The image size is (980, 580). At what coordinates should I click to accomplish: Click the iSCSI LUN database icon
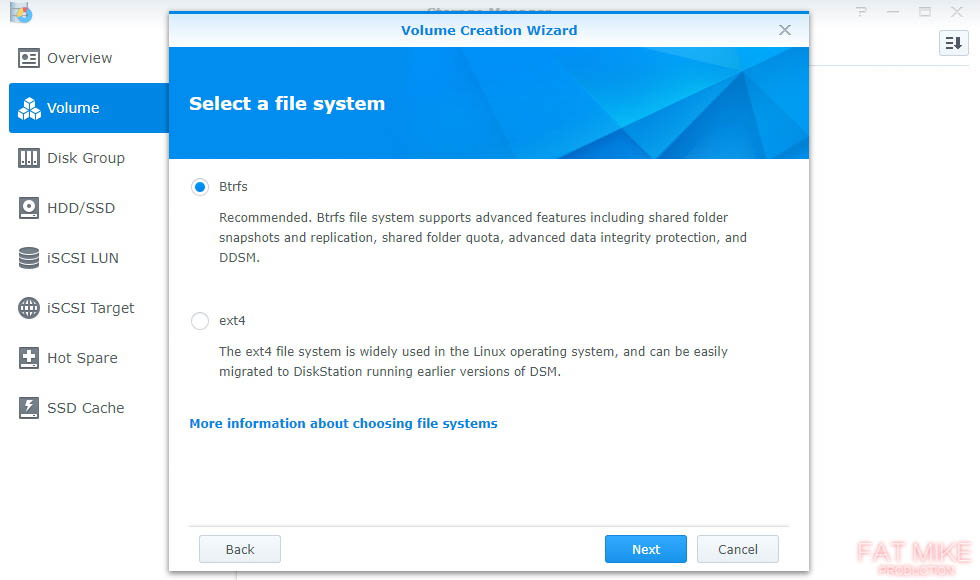tap(29, 258)
